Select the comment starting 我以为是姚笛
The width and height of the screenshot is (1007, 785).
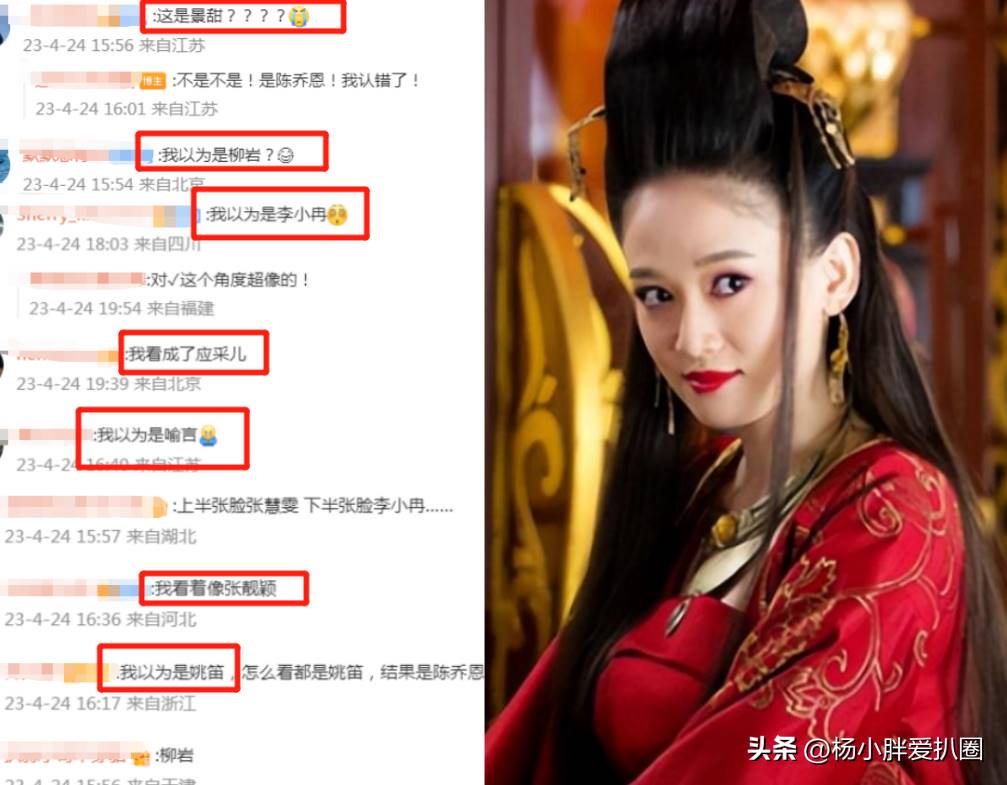301,673
